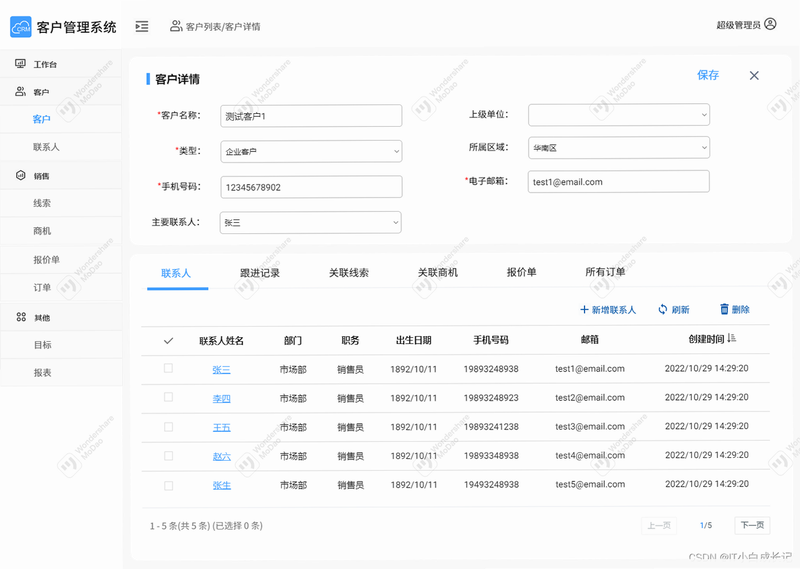Switch to the 报价单 tab

click(521, 273)
